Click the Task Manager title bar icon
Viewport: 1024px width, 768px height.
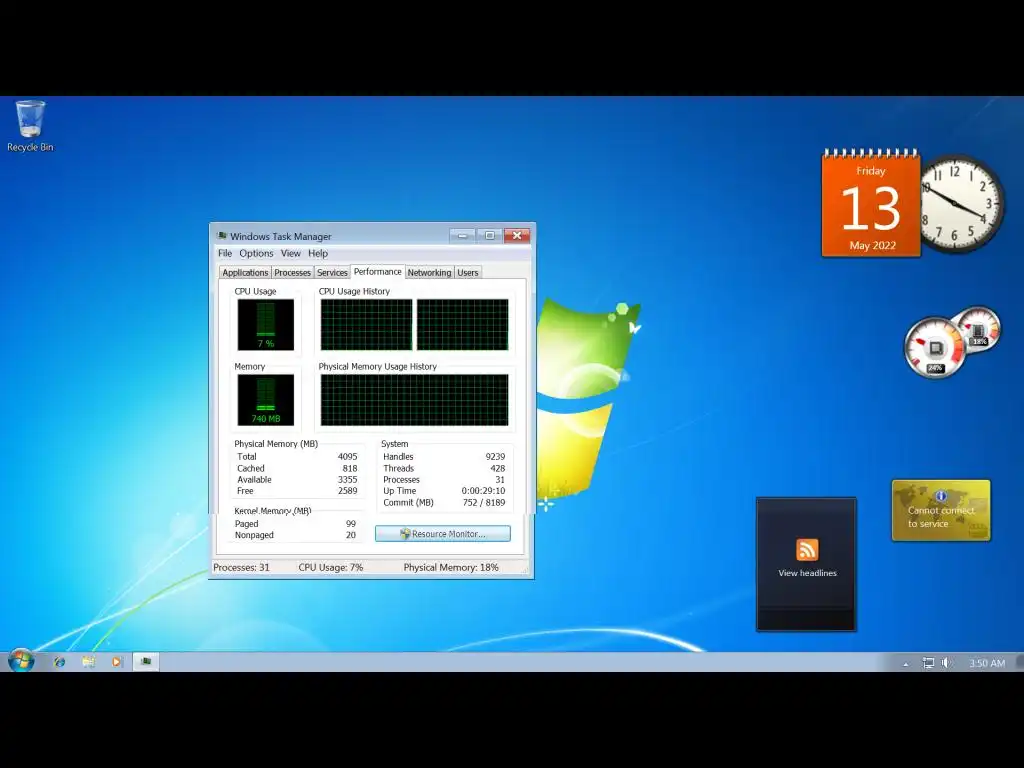click(x=222, y=236)
